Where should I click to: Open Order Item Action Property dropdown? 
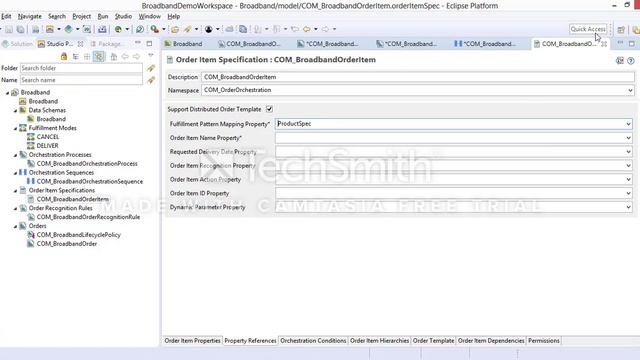(628, 180)
